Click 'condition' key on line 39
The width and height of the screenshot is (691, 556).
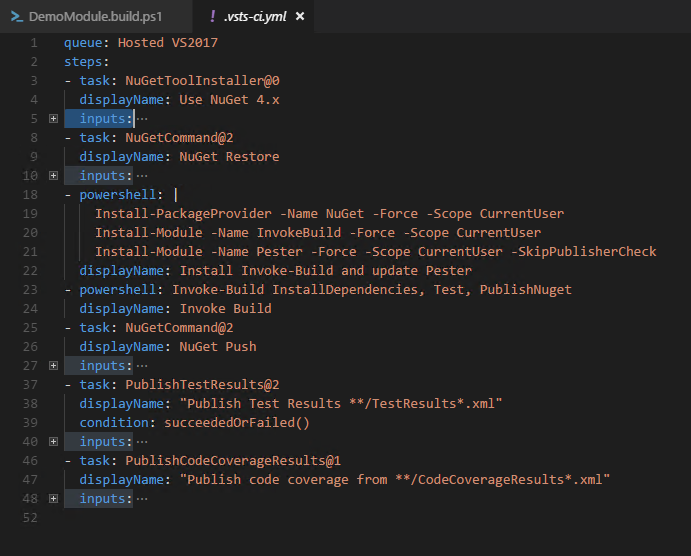[114, 423]
